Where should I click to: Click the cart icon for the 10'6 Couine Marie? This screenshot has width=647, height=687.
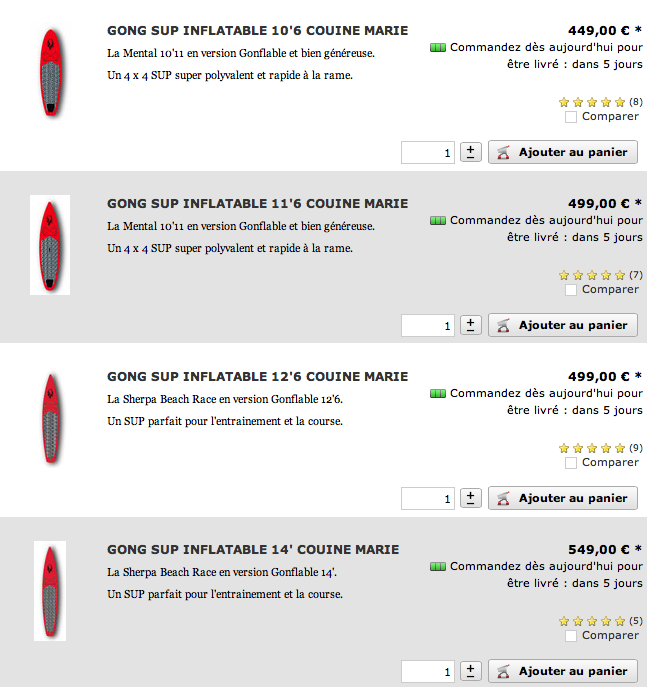point(503,152)
